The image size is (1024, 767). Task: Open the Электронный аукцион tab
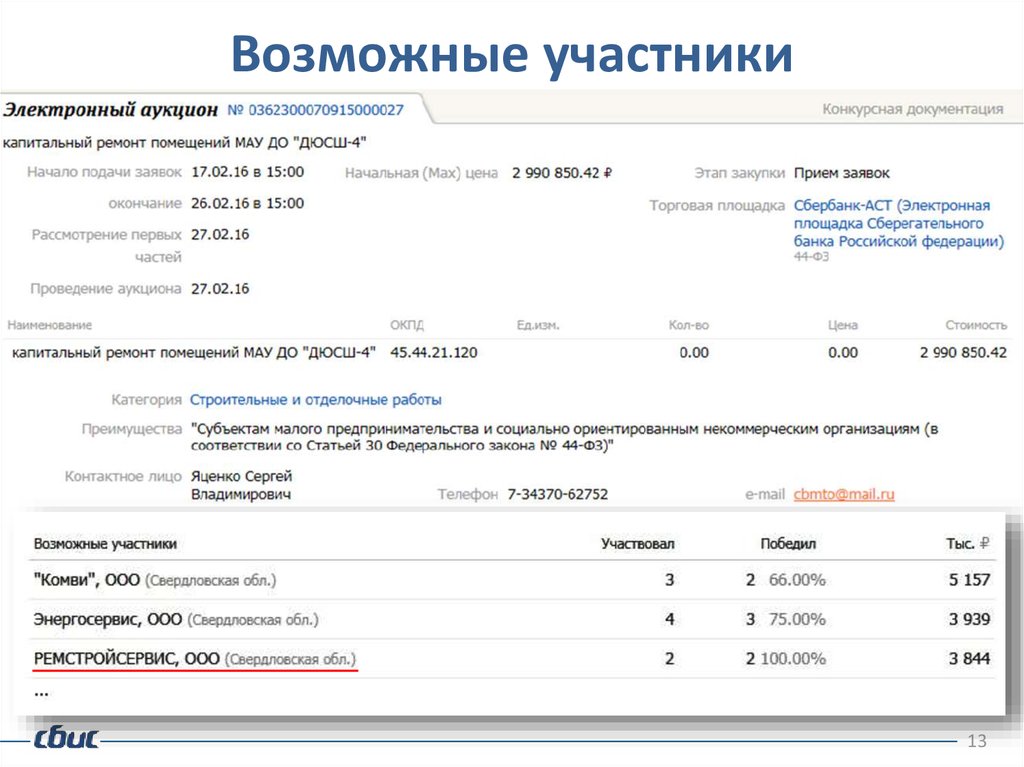point(110,110)
